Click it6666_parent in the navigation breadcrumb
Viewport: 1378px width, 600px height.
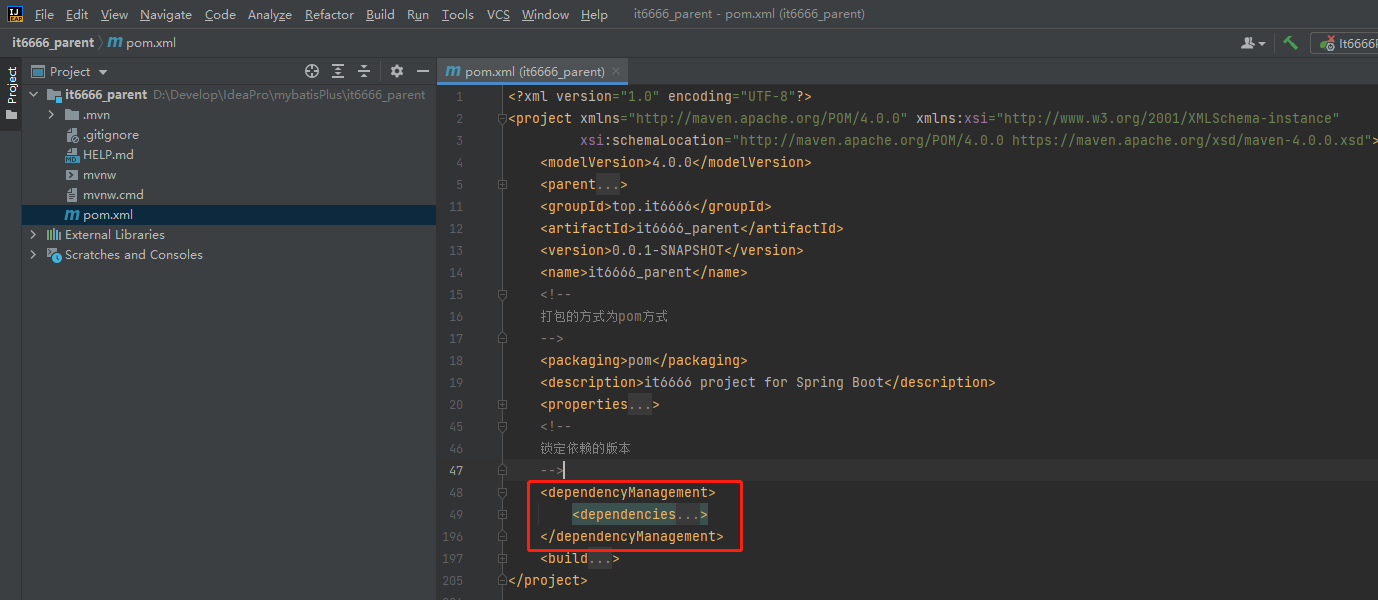click(x=53, y=42)
